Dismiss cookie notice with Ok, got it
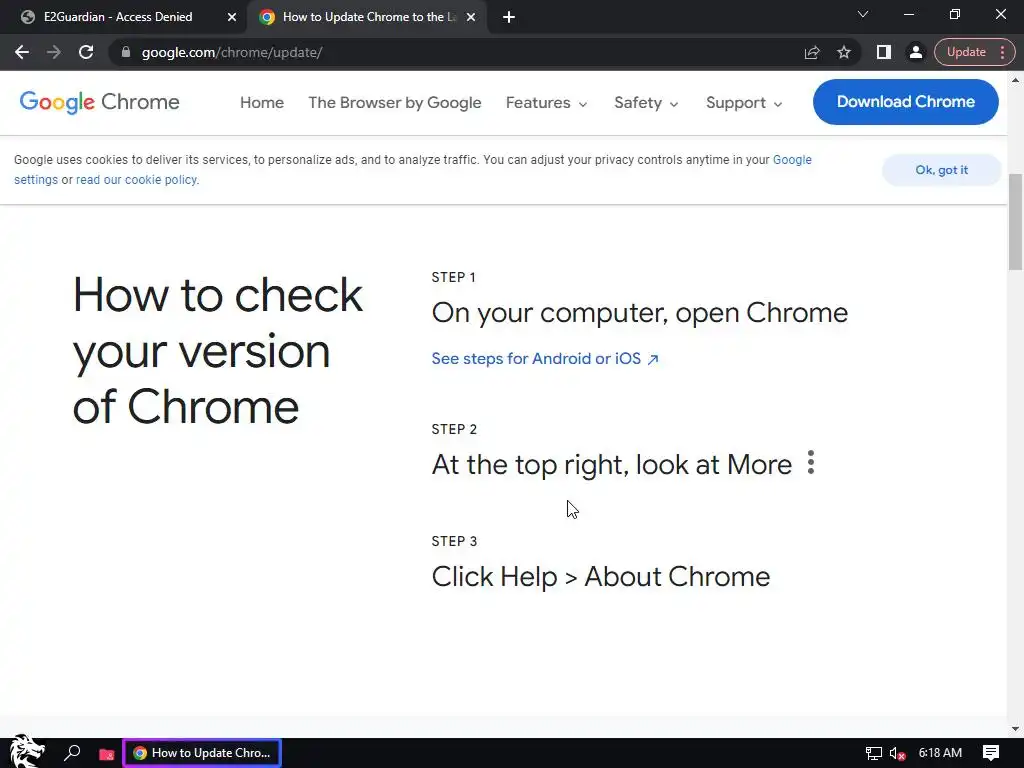Screen dimensions: 1024x768 pyautogui.click(x=941, y=170)
